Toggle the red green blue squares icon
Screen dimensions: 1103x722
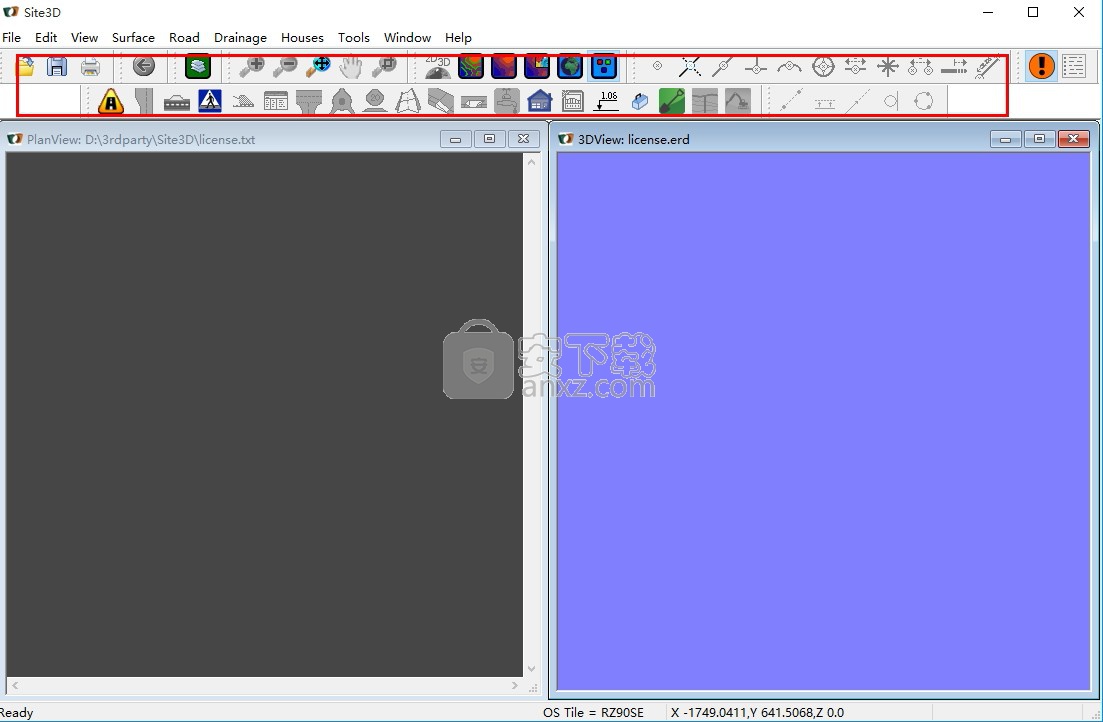pos(604,67)
